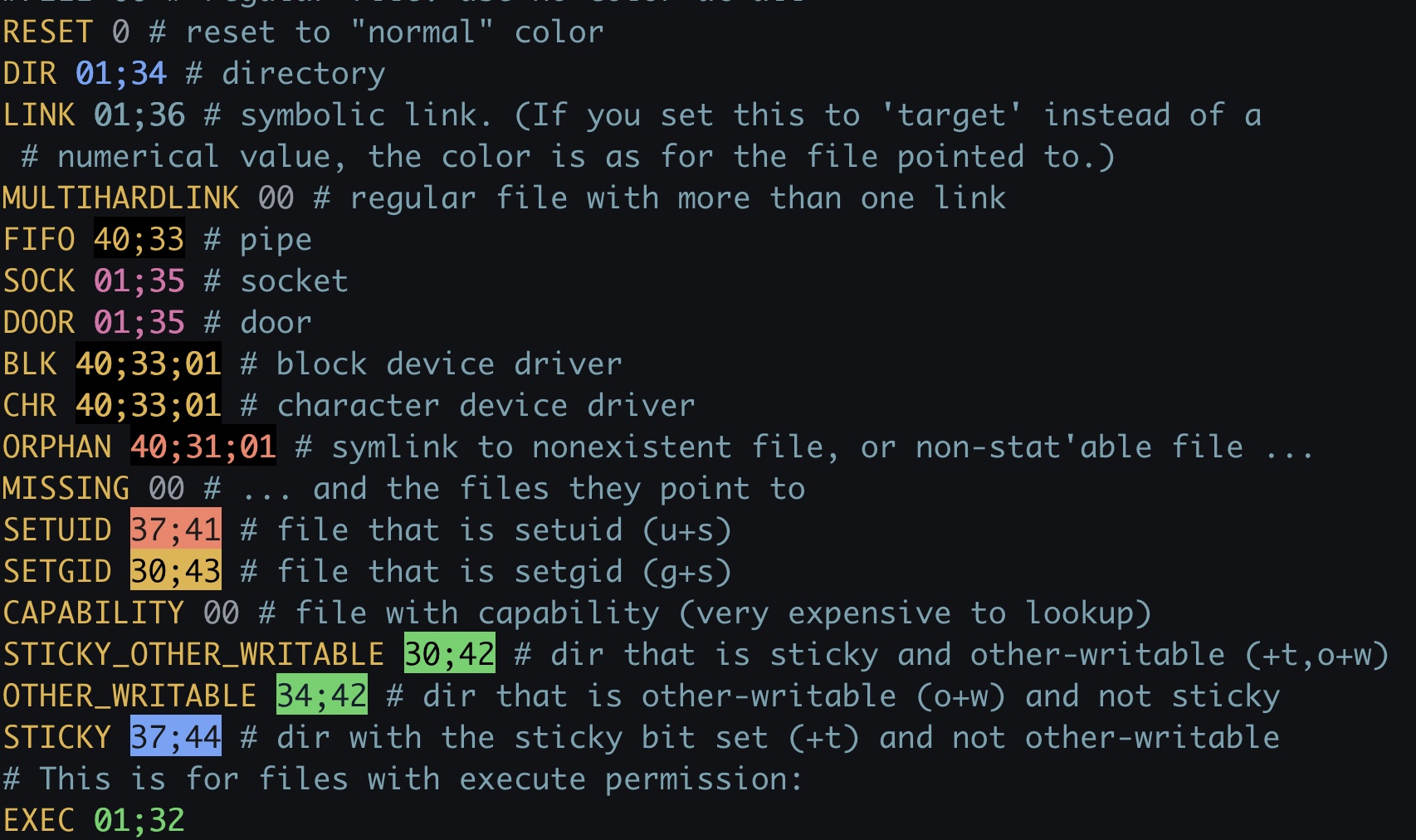This screenshot has width=1416, height=840.
Task: Click the FIFO color code 40;33
Action: click(139, 239)
